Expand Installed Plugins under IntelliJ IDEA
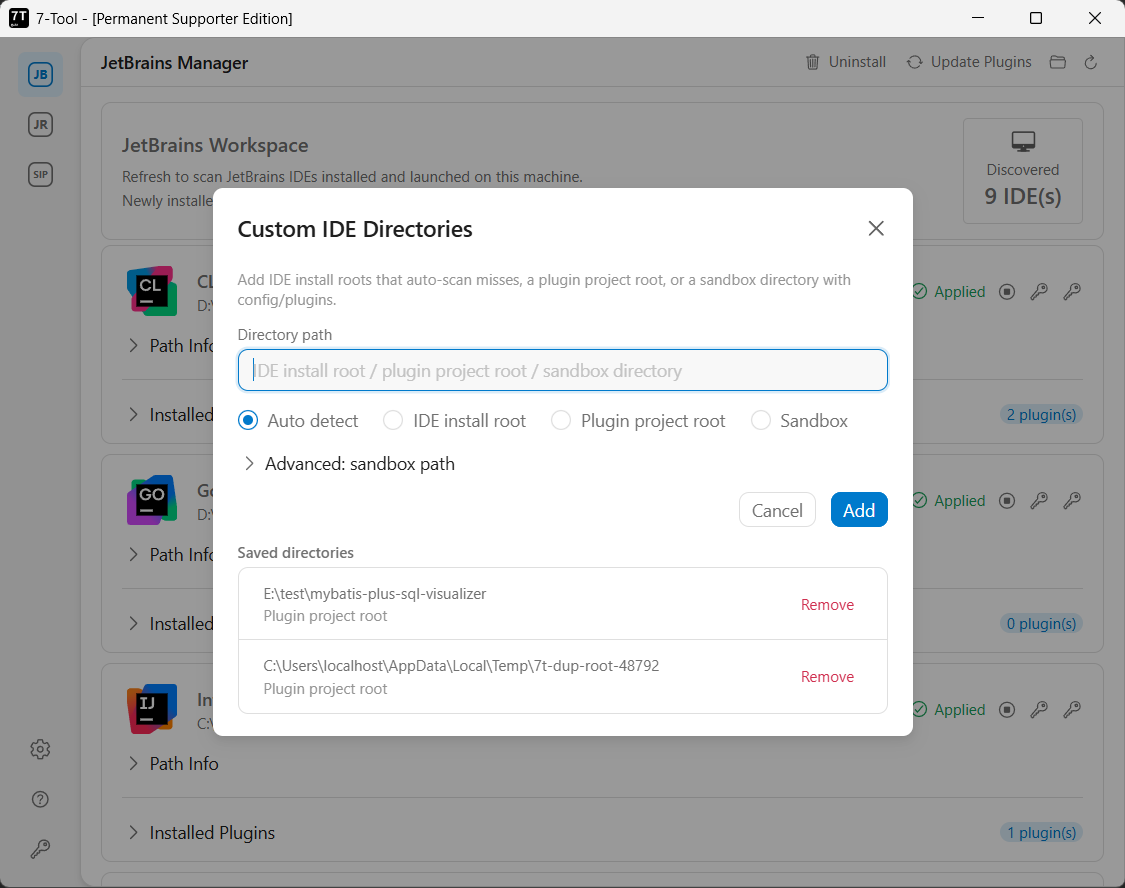Screen dimensions: 1125x888 pyautogui.click(x=201, y=833)
